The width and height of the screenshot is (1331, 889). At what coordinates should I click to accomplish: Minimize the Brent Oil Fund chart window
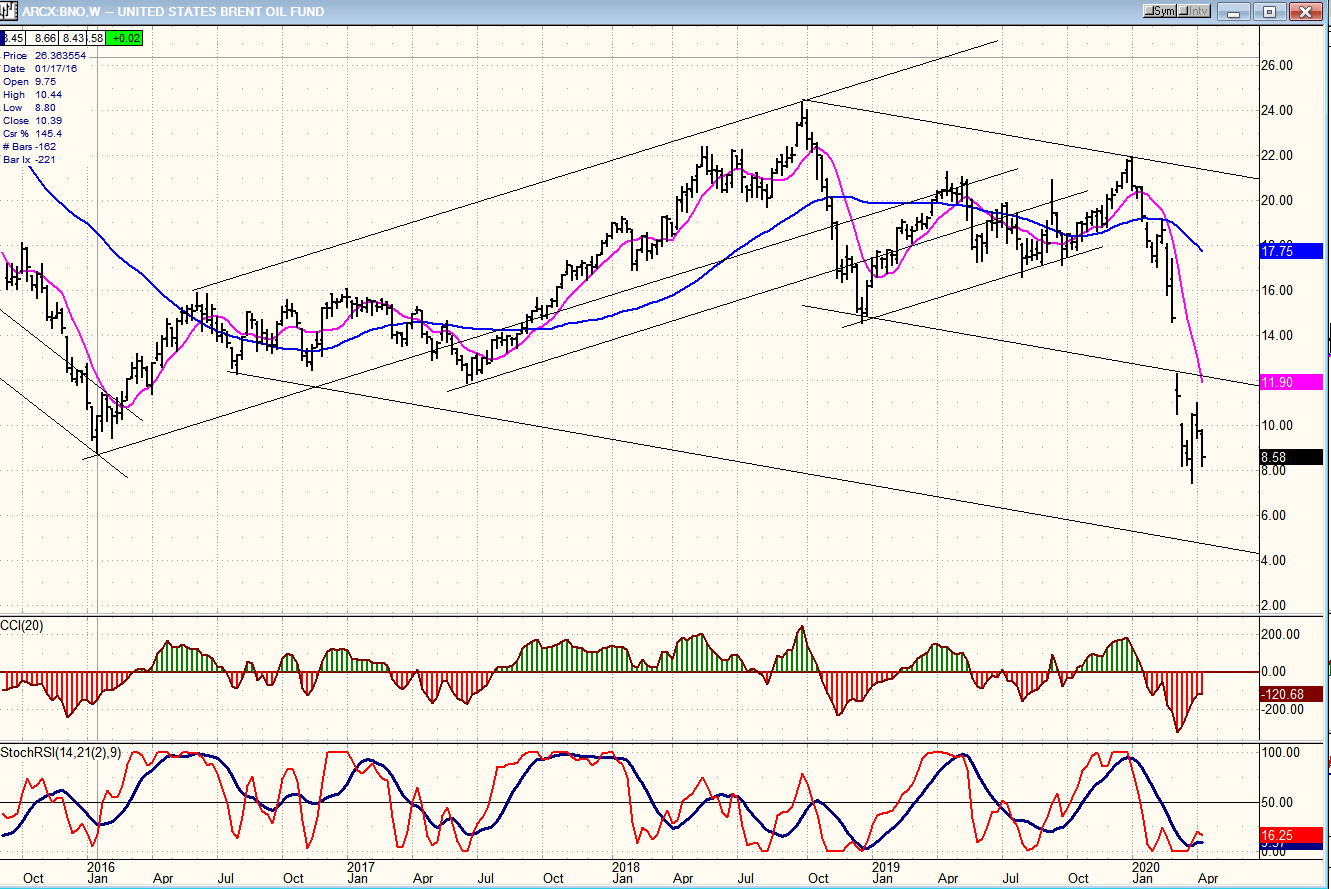1237,11
